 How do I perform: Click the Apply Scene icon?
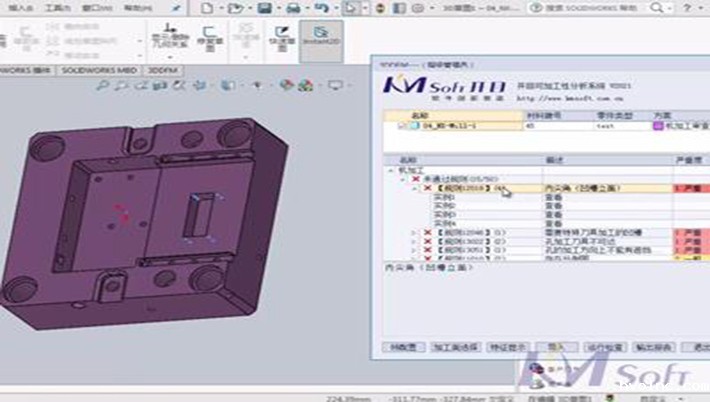click(x=306, y=85)
